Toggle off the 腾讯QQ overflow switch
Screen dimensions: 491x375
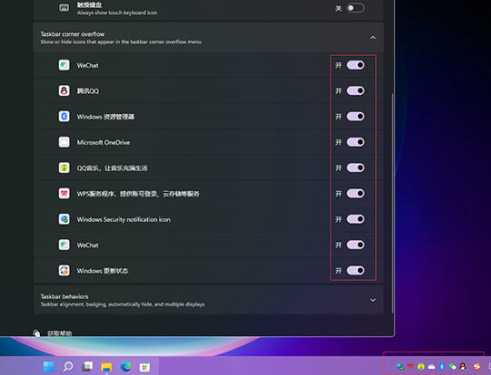point(355,91)
